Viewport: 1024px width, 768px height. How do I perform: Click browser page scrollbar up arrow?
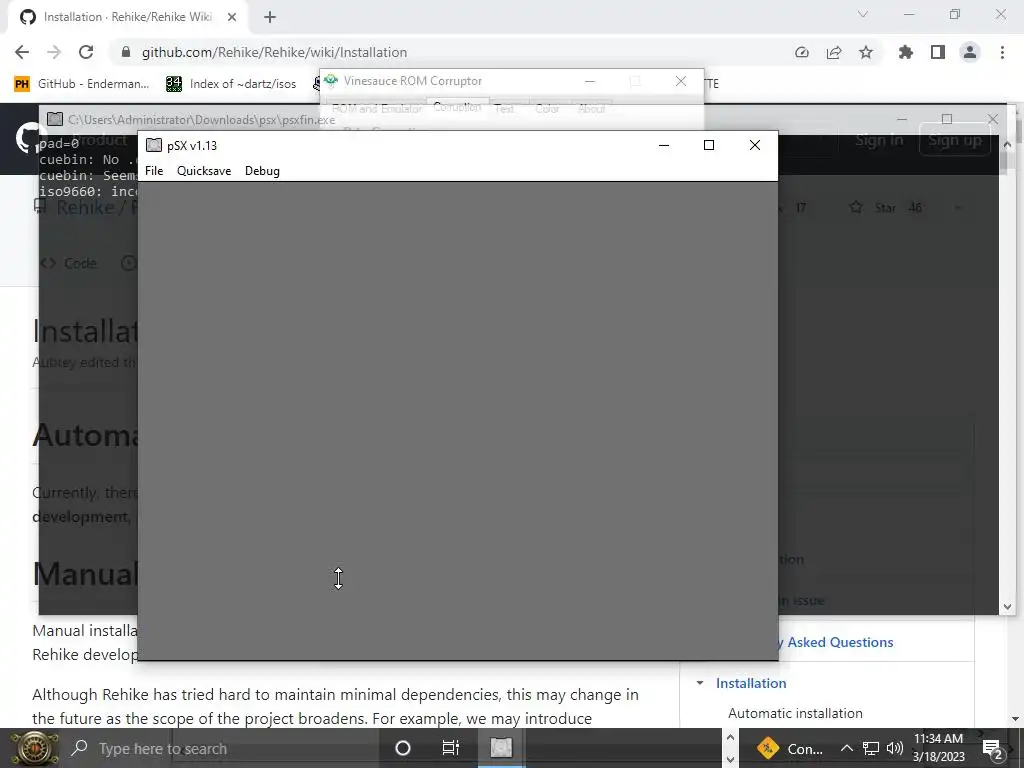click(x=1017, y=110)
